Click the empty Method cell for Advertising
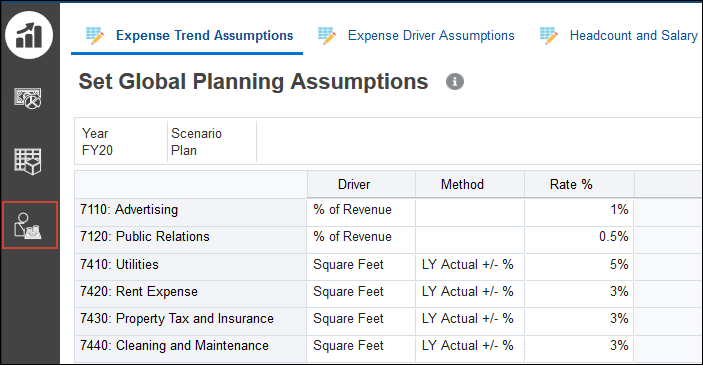The height and width of the screenshot is (365, 703). [x=470, y=212]
